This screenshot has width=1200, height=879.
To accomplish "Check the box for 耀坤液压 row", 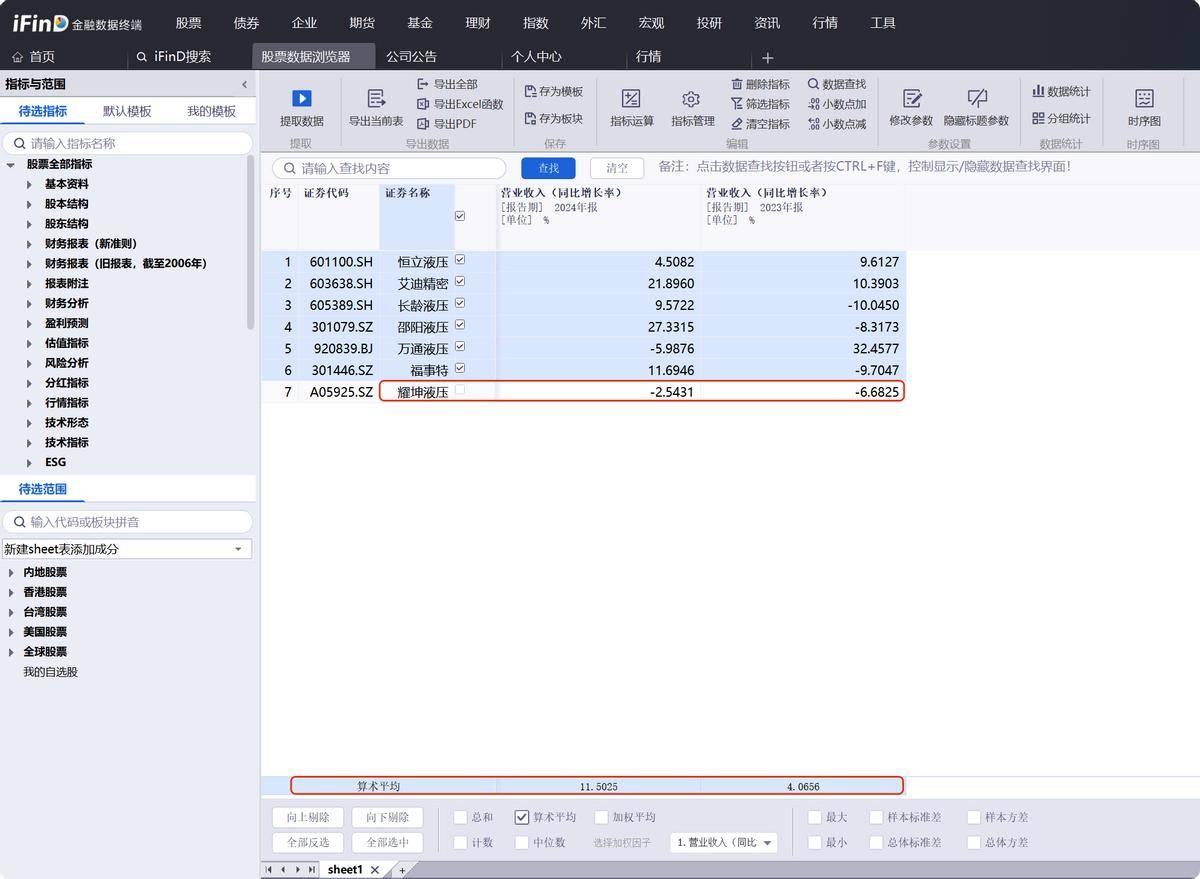I will click(x=460, y=391).
